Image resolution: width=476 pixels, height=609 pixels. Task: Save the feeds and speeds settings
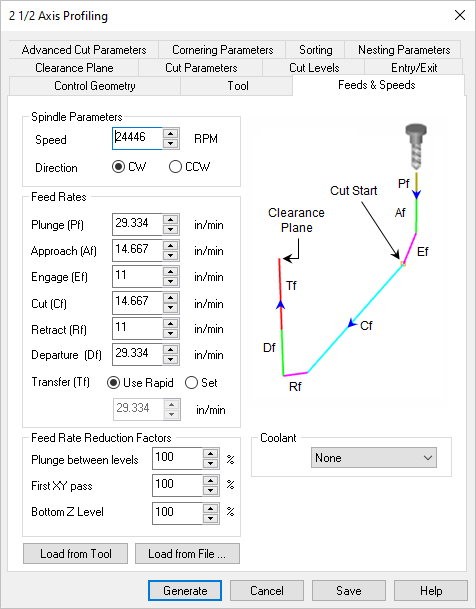coord(349,590)
